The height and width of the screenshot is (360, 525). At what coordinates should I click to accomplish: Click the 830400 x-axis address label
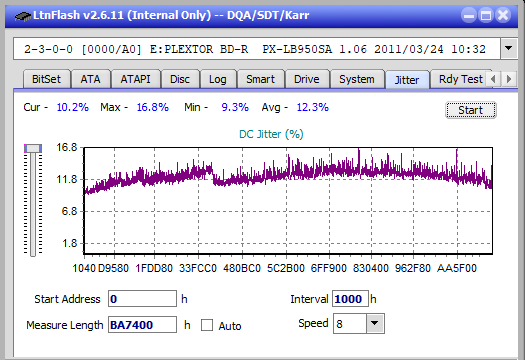tap(371, 268)
